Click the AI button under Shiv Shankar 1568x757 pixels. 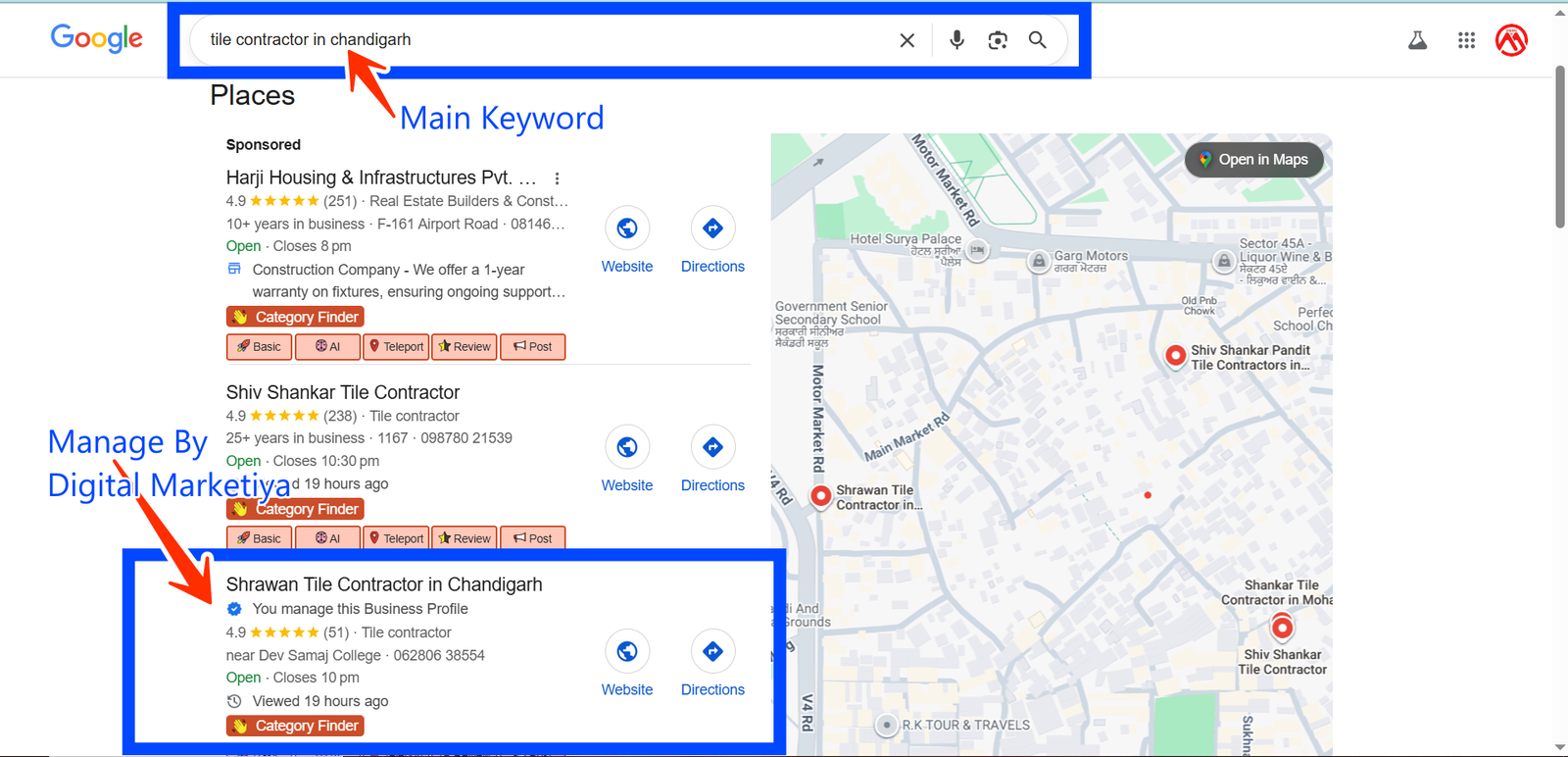tap(327, 538)
